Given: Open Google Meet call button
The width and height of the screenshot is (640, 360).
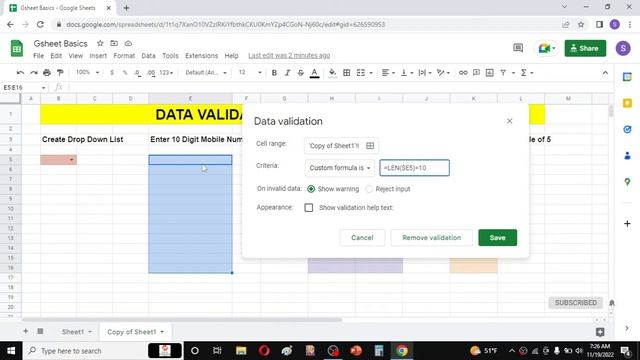Looking at the screenshot, I should (x=546, y=48).
